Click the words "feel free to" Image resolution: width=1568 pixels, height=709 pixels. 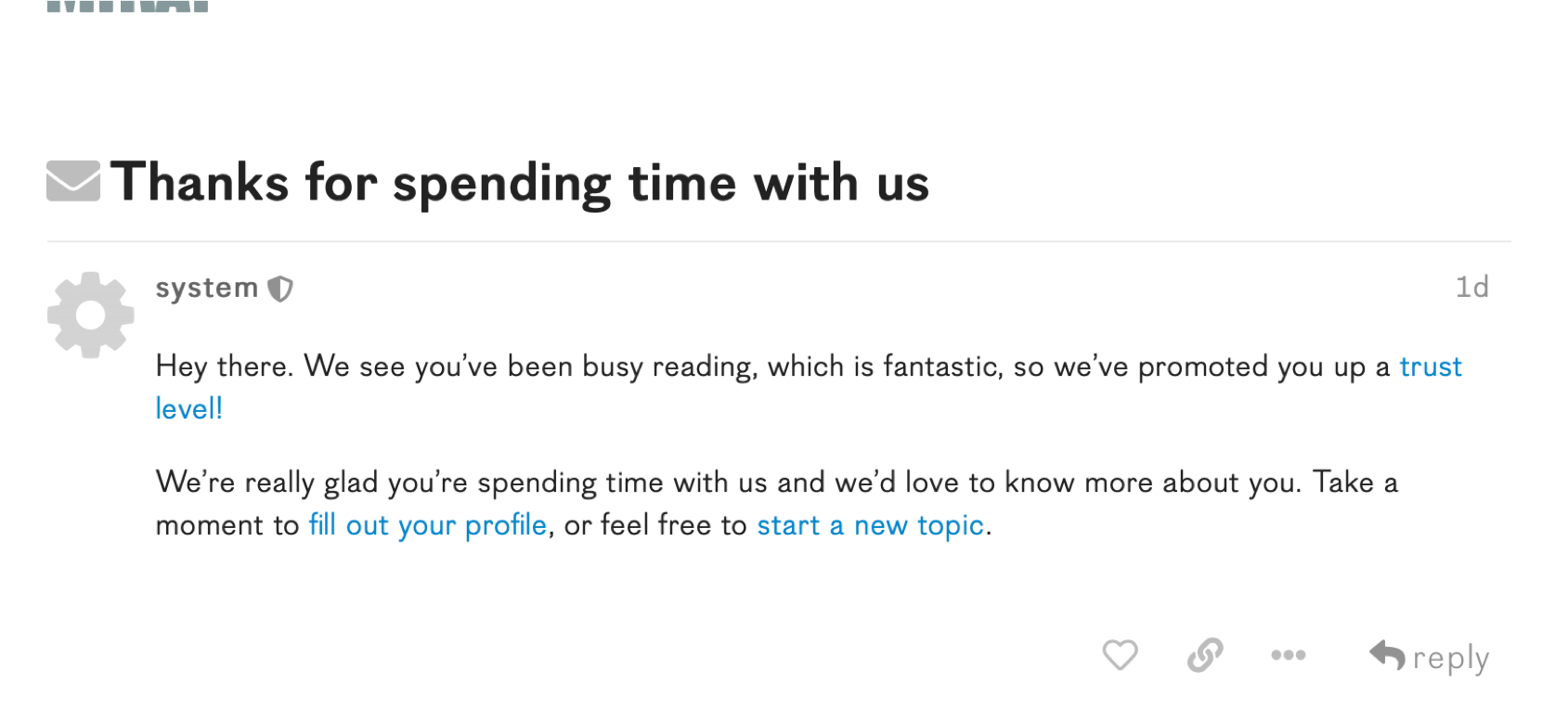(674, 525)
